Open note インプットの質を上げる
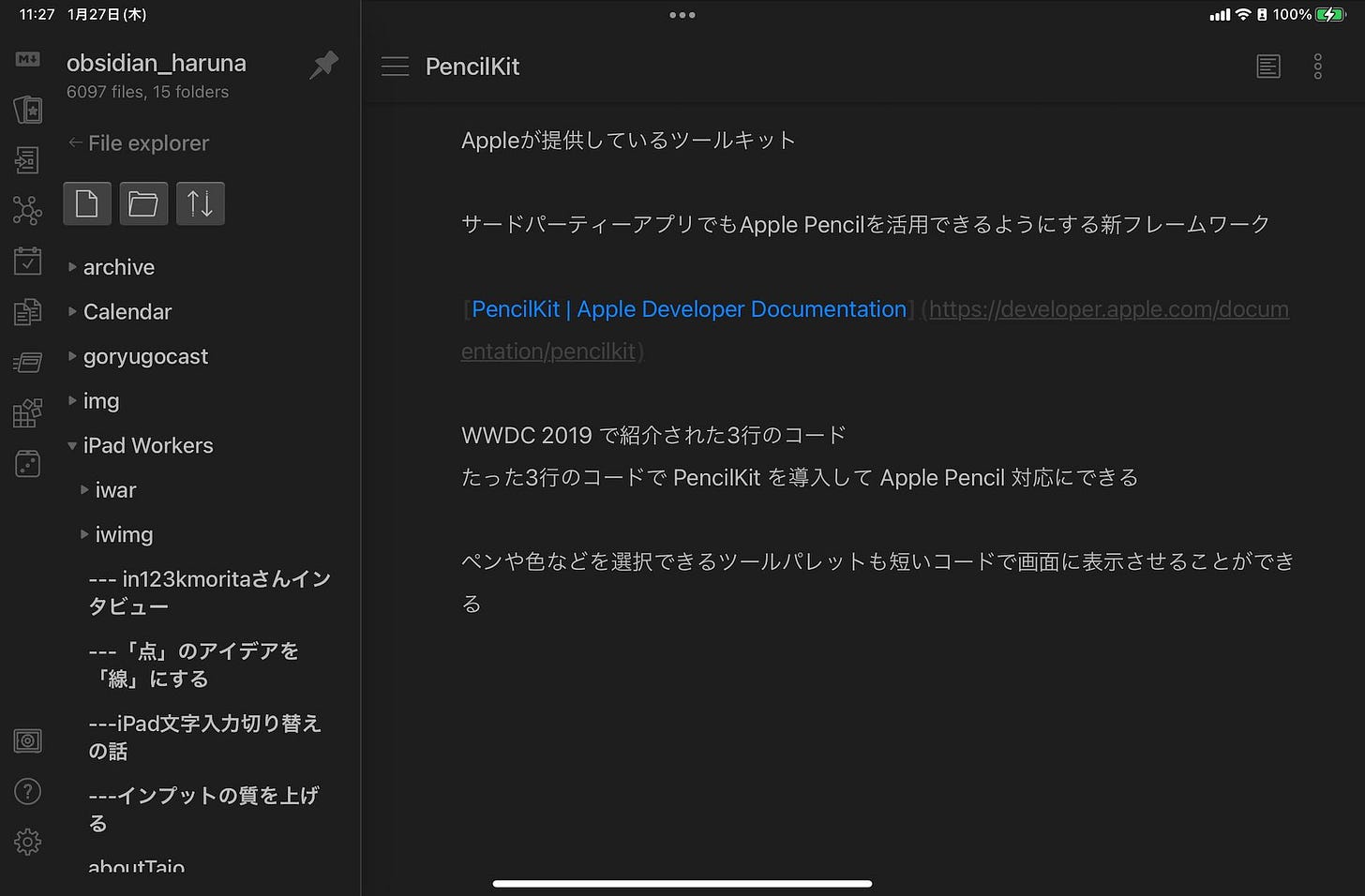 204,809
